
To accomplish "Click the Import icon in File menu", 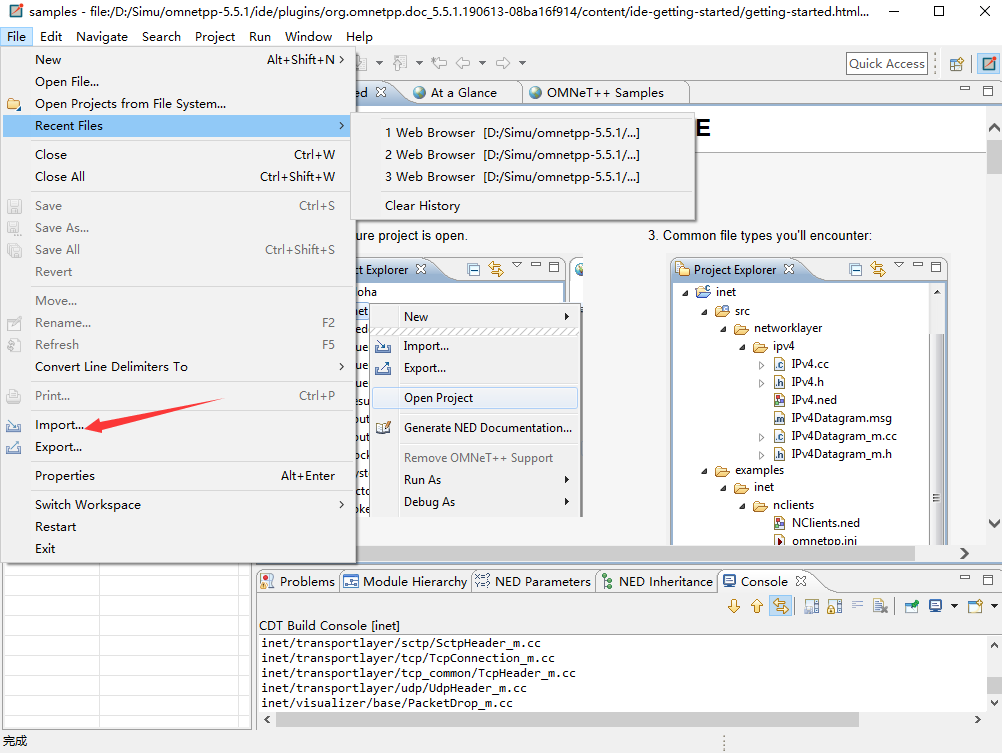I will tap(13, 426).
